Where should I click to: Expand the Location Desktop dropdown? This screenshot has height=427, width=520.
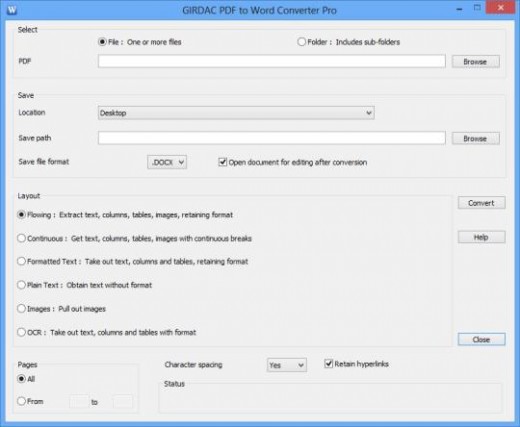click(x=236, y=113)
